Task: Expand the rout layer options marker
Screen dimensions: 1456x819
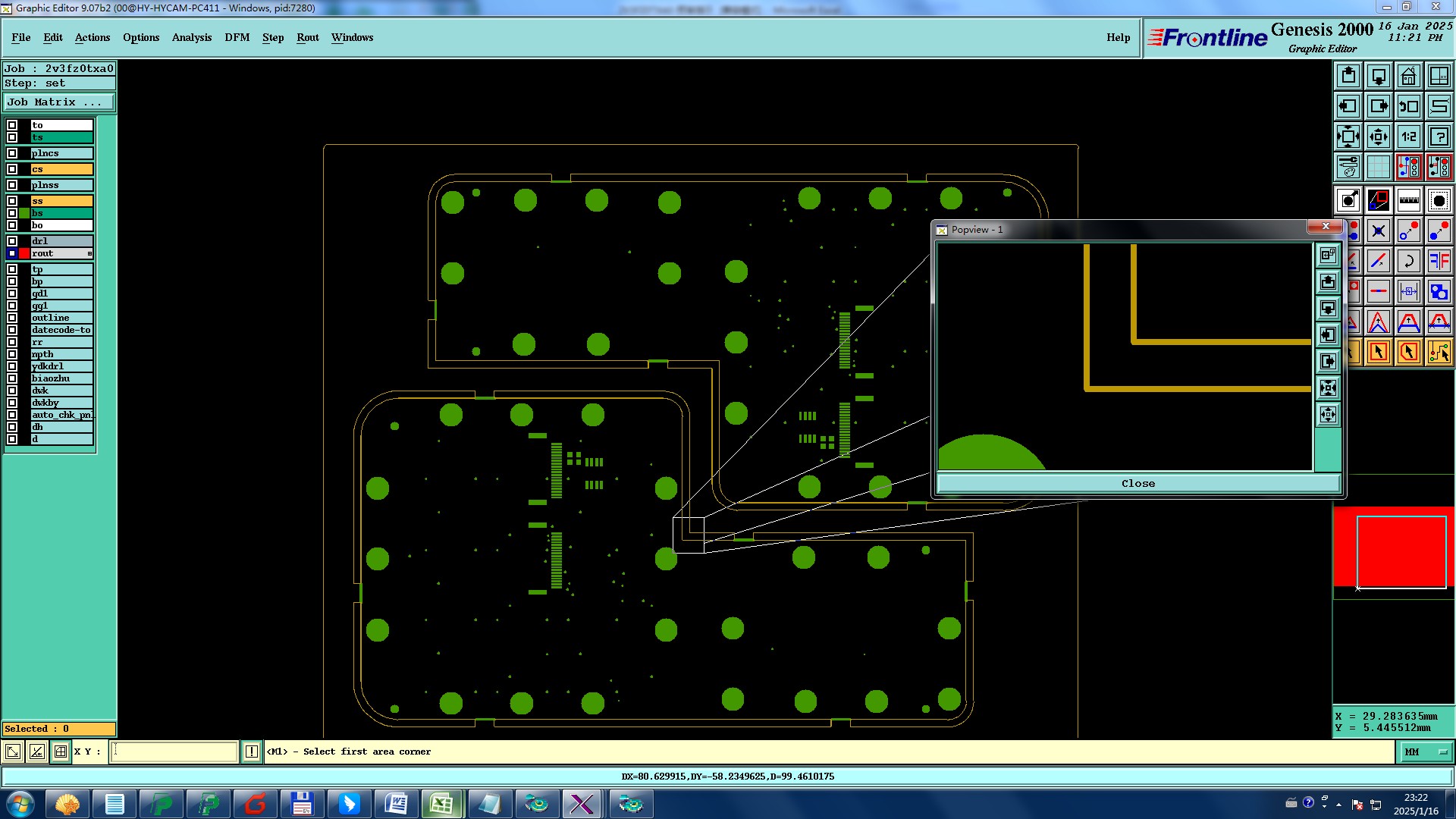Action: point(89,253)
